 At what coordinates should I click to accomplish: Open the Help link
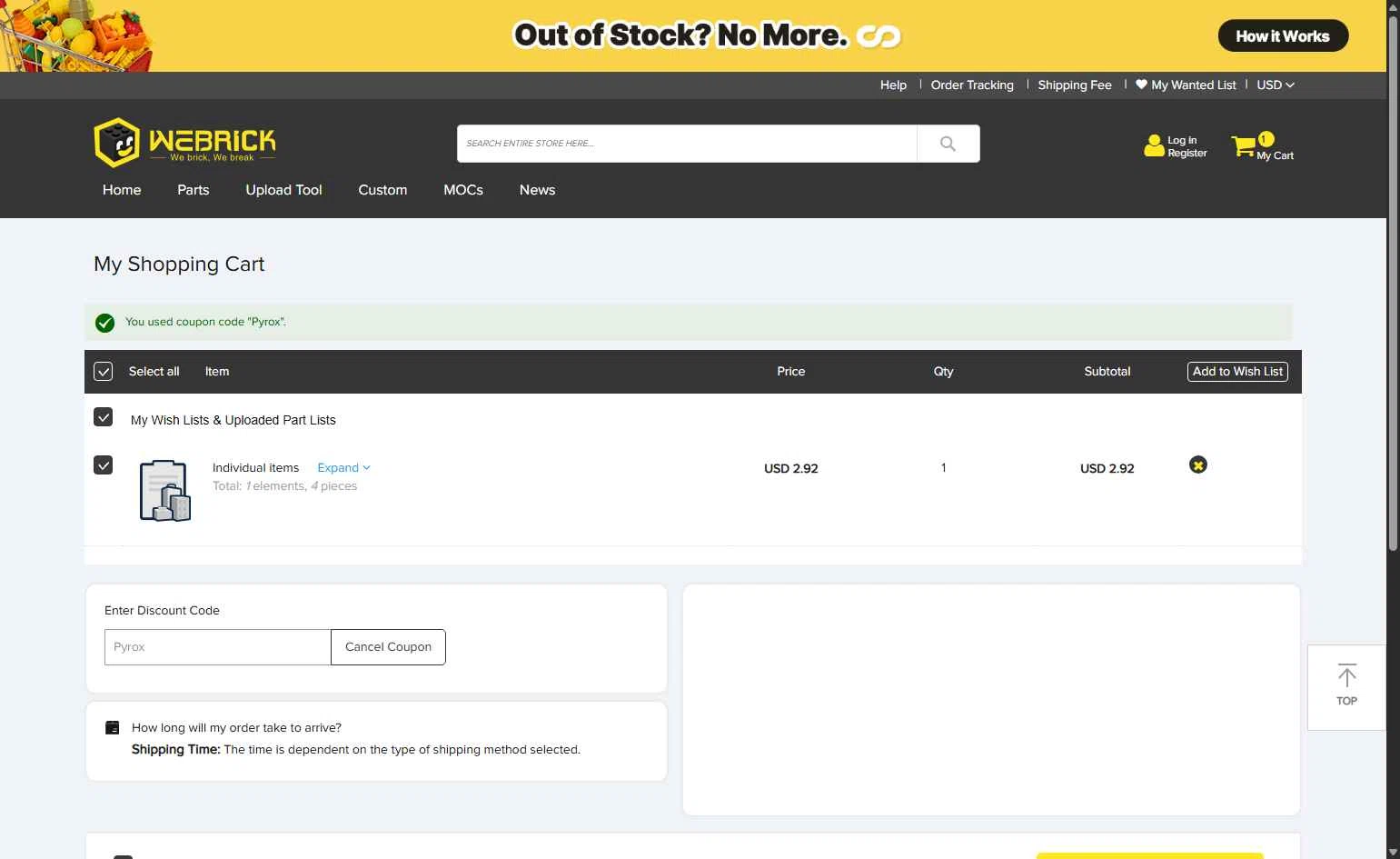(x=893, y=85)
